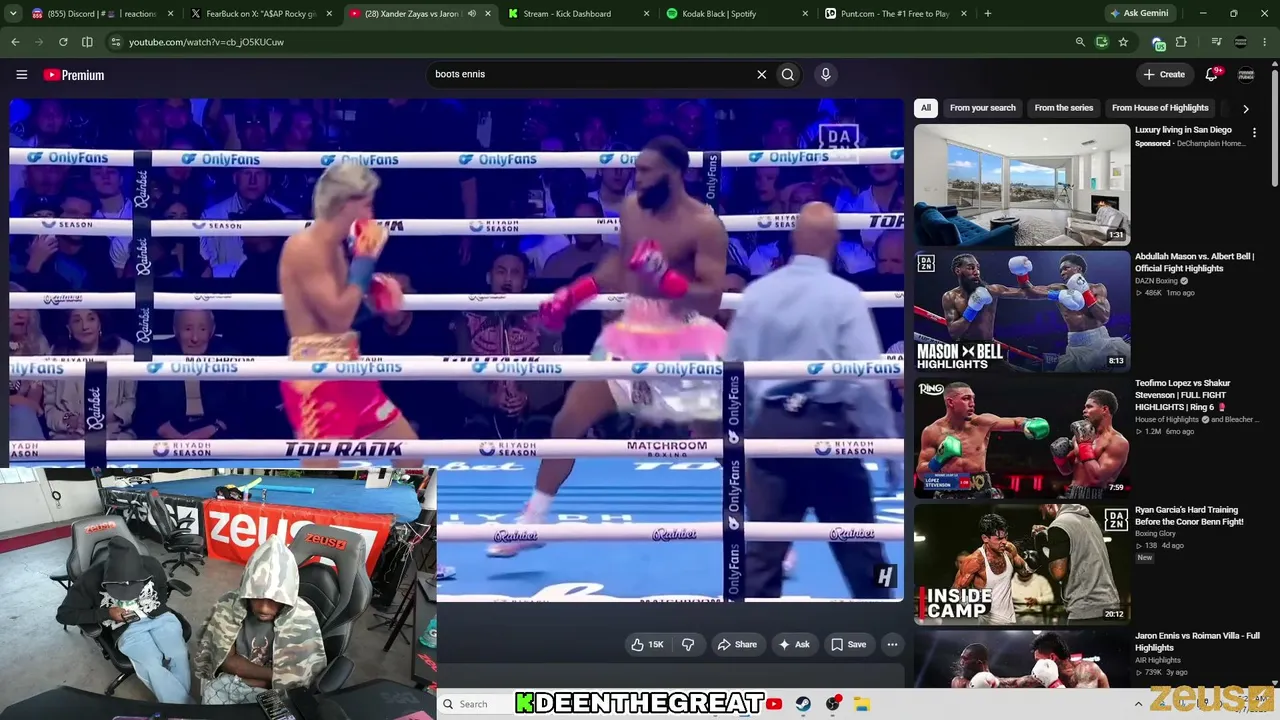Select the 'From your search' chip
Screen dimensions: 1280x720
coord(982,108)
